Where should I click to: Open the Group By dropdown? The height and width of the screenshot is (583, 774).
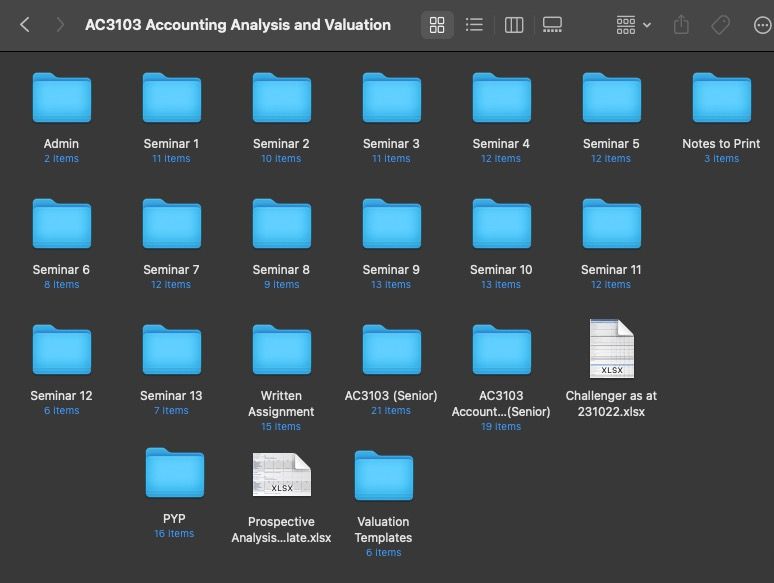click(633, 25)
